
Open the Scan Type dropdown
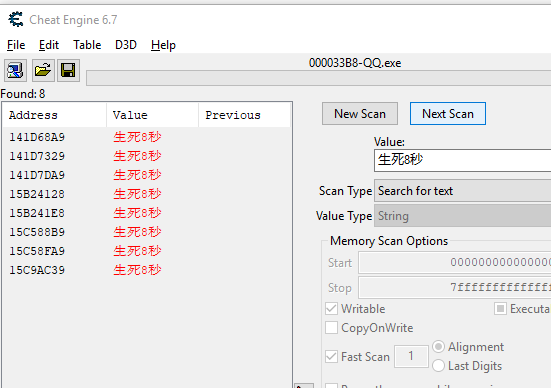pyautogui.click(x=462, y=191)
